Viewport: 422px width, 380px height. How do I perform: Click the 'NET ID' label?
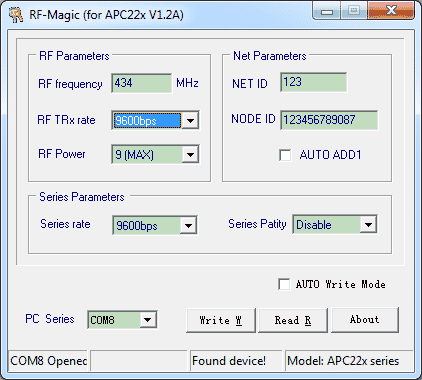pyautogui.click(x=250, y=84)
